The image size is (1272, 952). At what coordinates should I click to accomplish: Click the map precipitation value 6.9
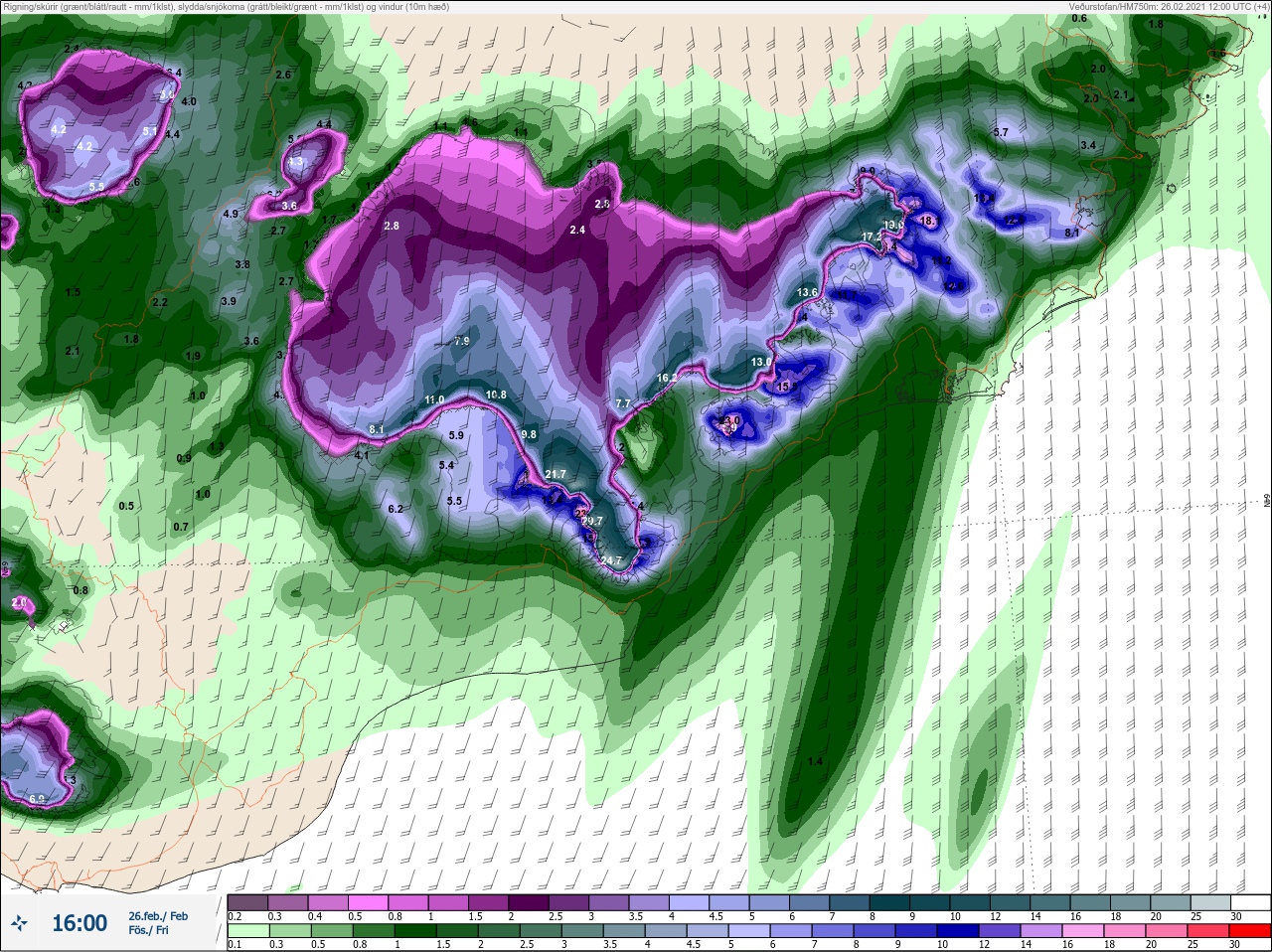point(37,799)
